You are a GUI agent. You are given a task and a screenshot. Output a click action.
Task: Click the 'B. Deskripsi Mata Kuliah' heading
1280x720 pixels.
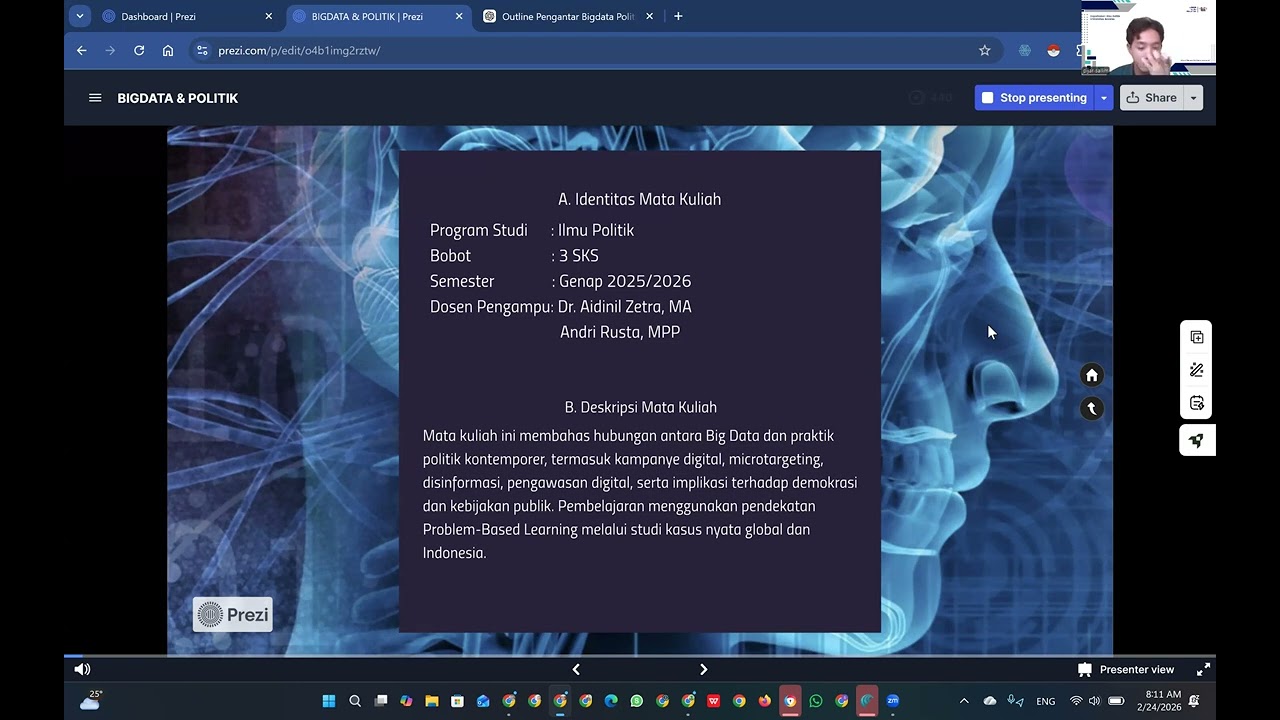640,407
